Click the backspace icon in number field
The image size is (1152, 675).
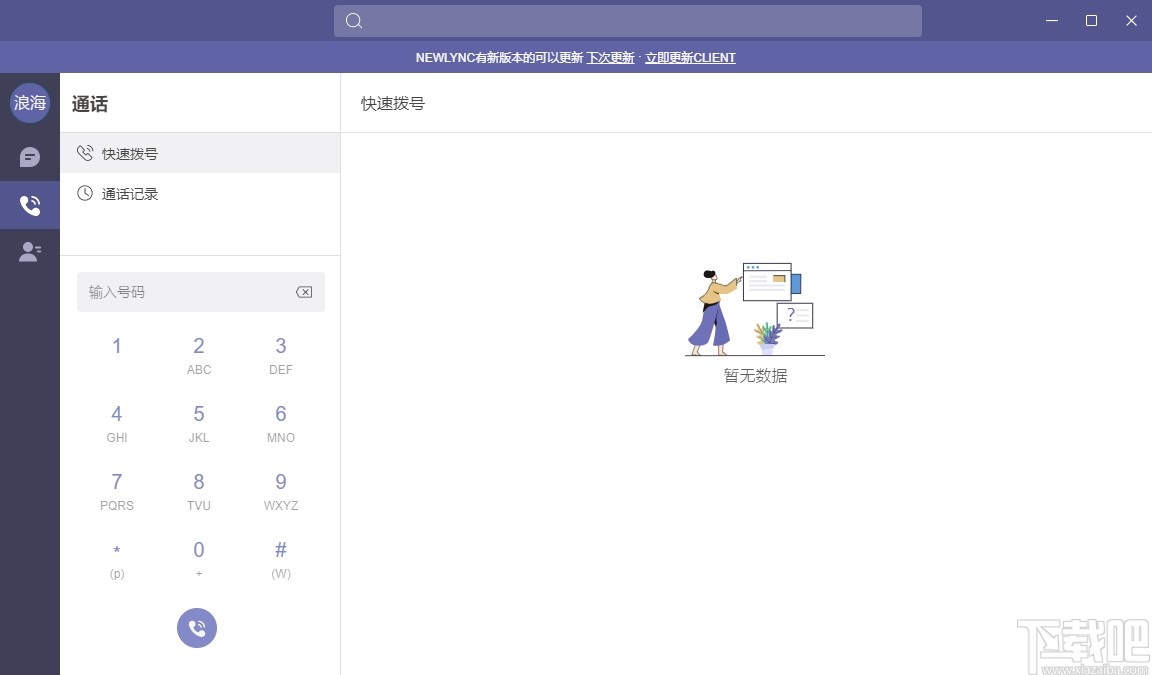pyautogui.click(x=304, y=292)
